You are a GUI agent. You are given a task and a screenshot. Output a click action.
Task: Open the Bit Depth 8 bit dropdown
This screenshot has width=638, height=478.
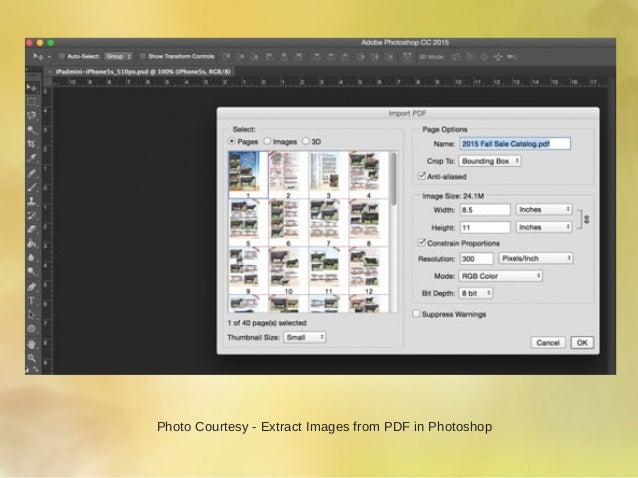click(476, 293)
